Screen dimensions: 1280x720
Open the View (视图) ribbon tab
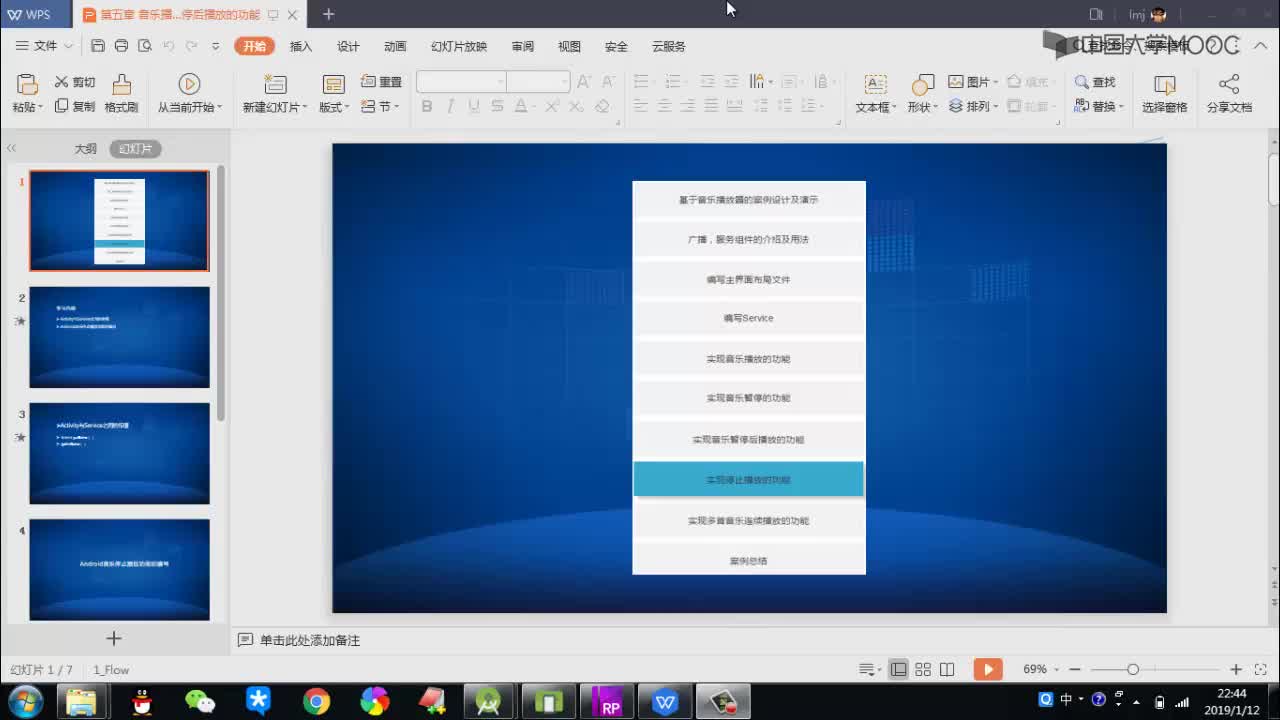coord(569,46)
